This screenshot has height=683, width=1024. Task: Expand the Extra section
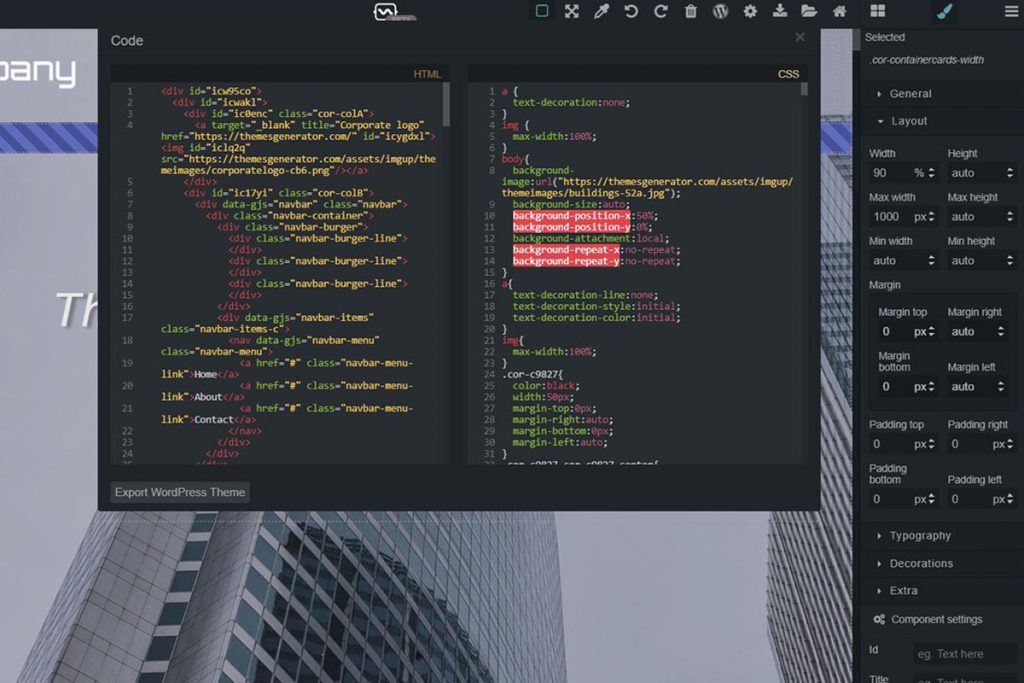[x=903, y=590]
